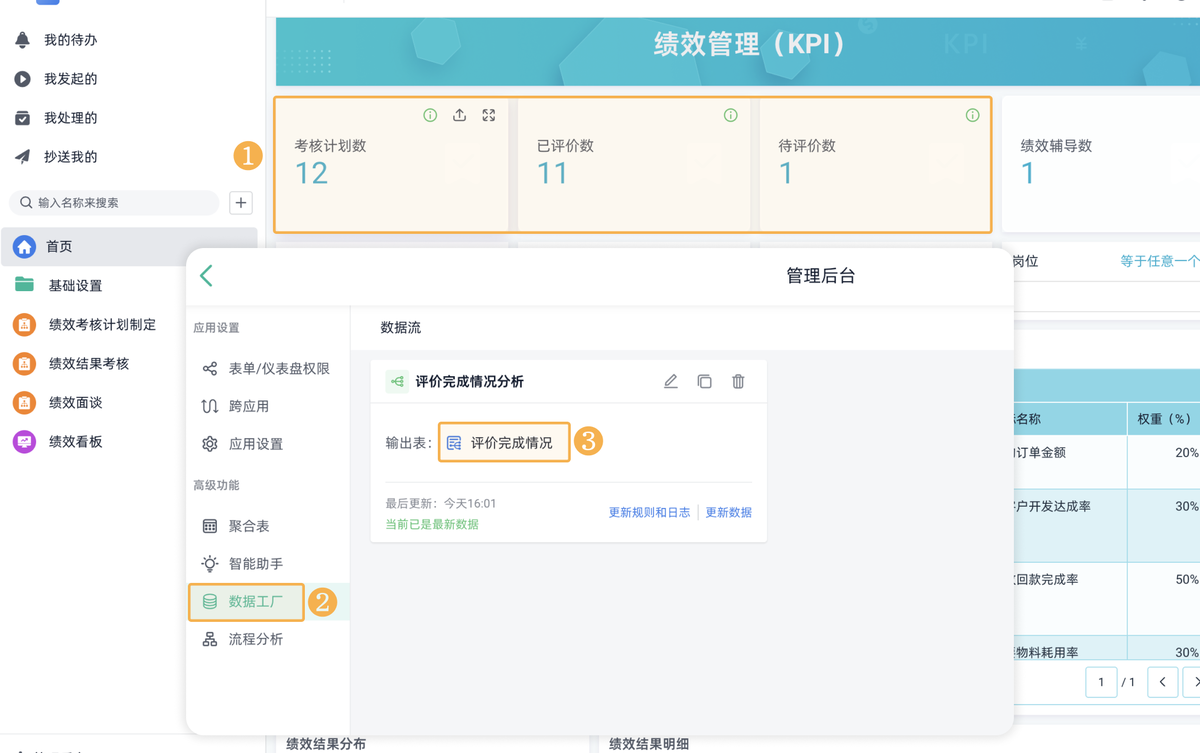
Task: Click the copy icon for 评价完成情况分析
Action: [x=705, y=381]
